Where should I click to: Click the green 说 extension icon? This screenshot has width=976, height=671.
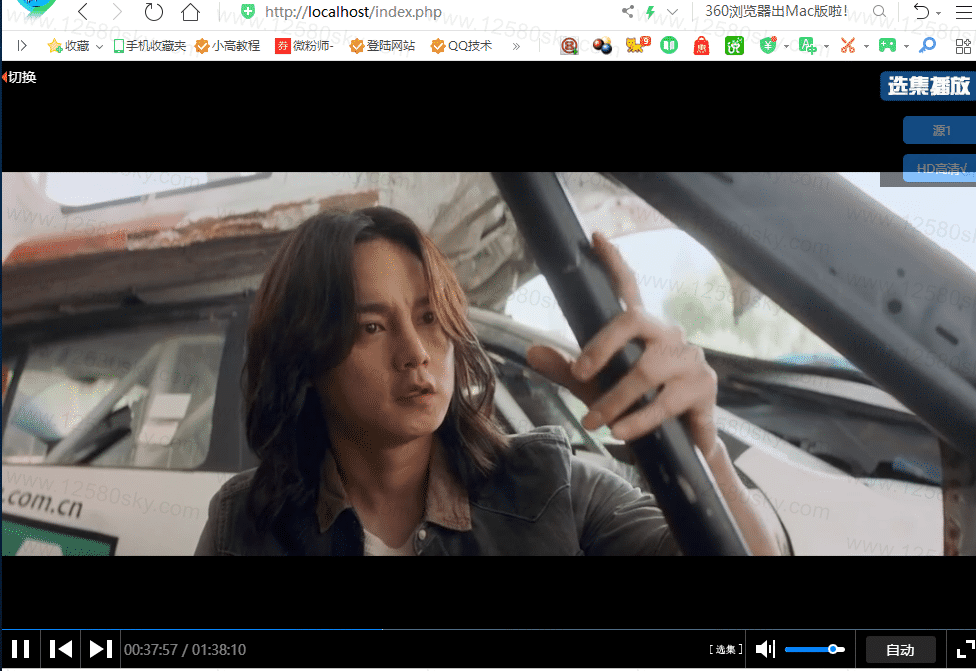click(734, 45)
